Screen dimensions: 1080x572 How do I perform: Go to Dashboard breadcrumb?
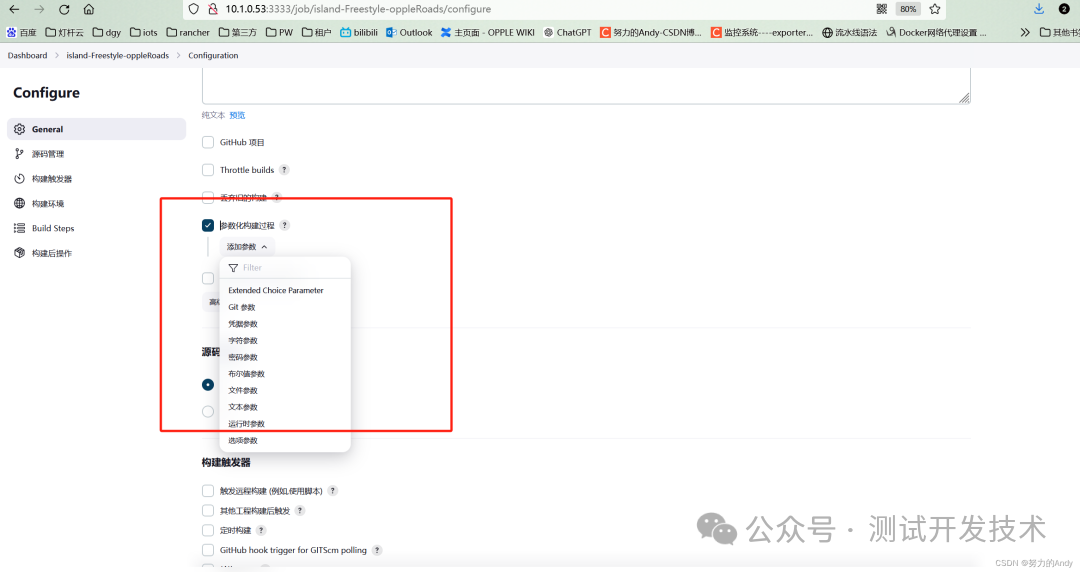(x=28, y=55)
